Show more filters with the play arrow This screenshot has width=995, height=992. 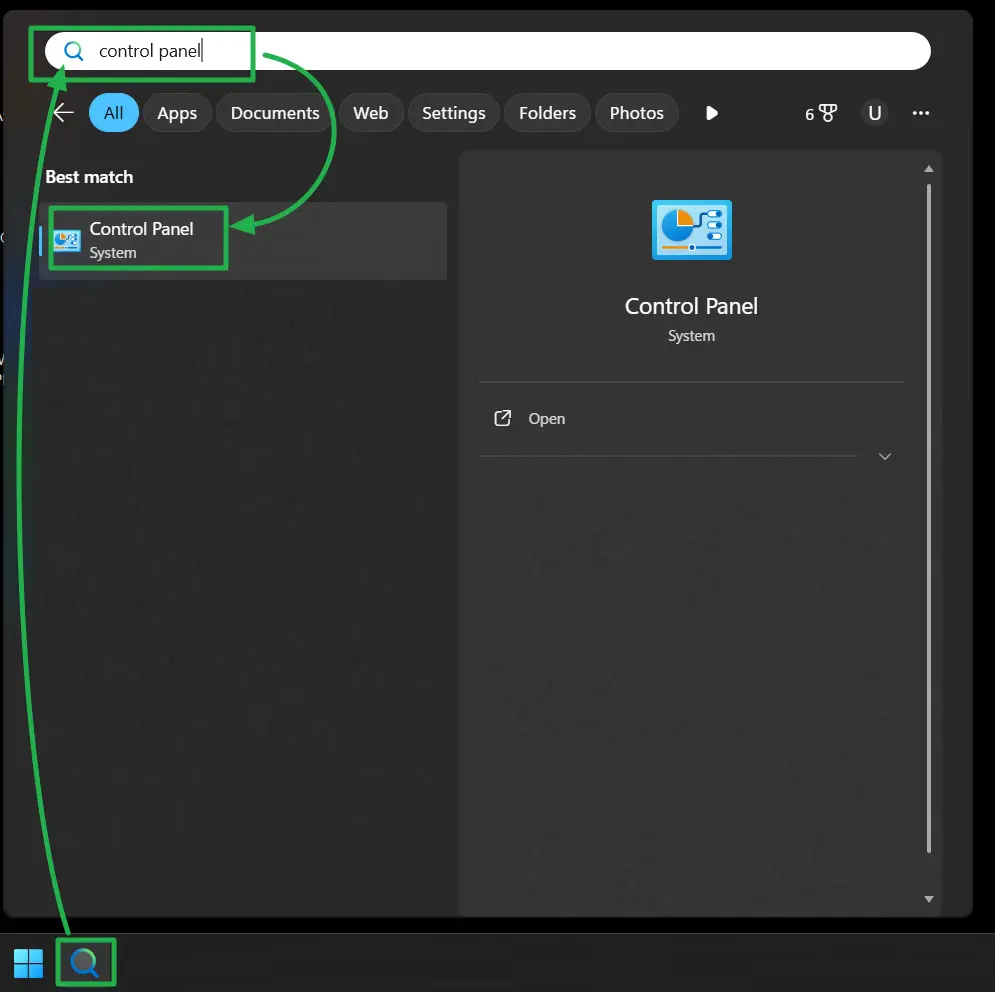point(712,113)
